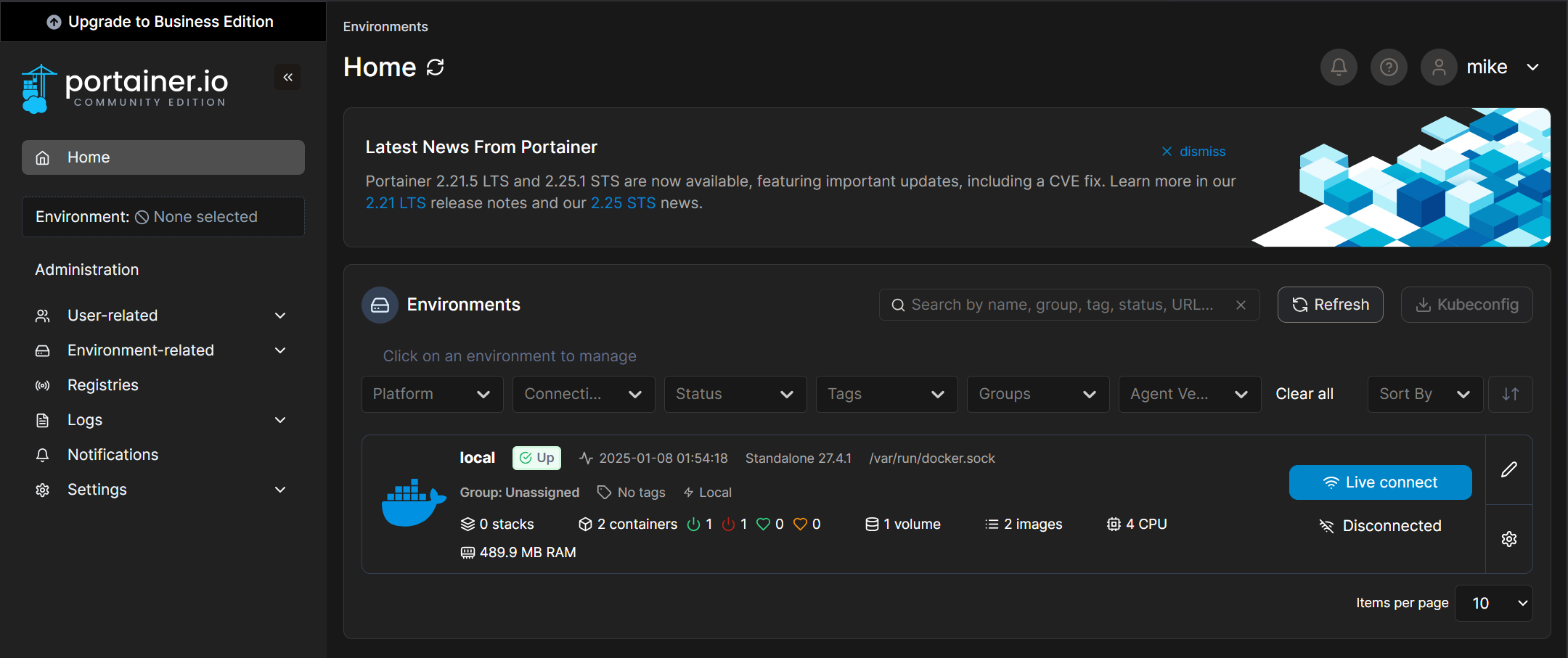Click Live connect button

pyautogui.click(x=1381, y=482)
